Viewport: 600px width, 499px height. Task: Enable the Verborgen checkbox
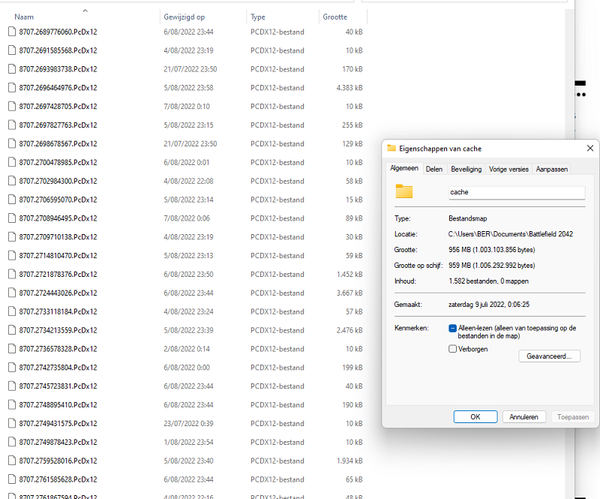(452, 350)
